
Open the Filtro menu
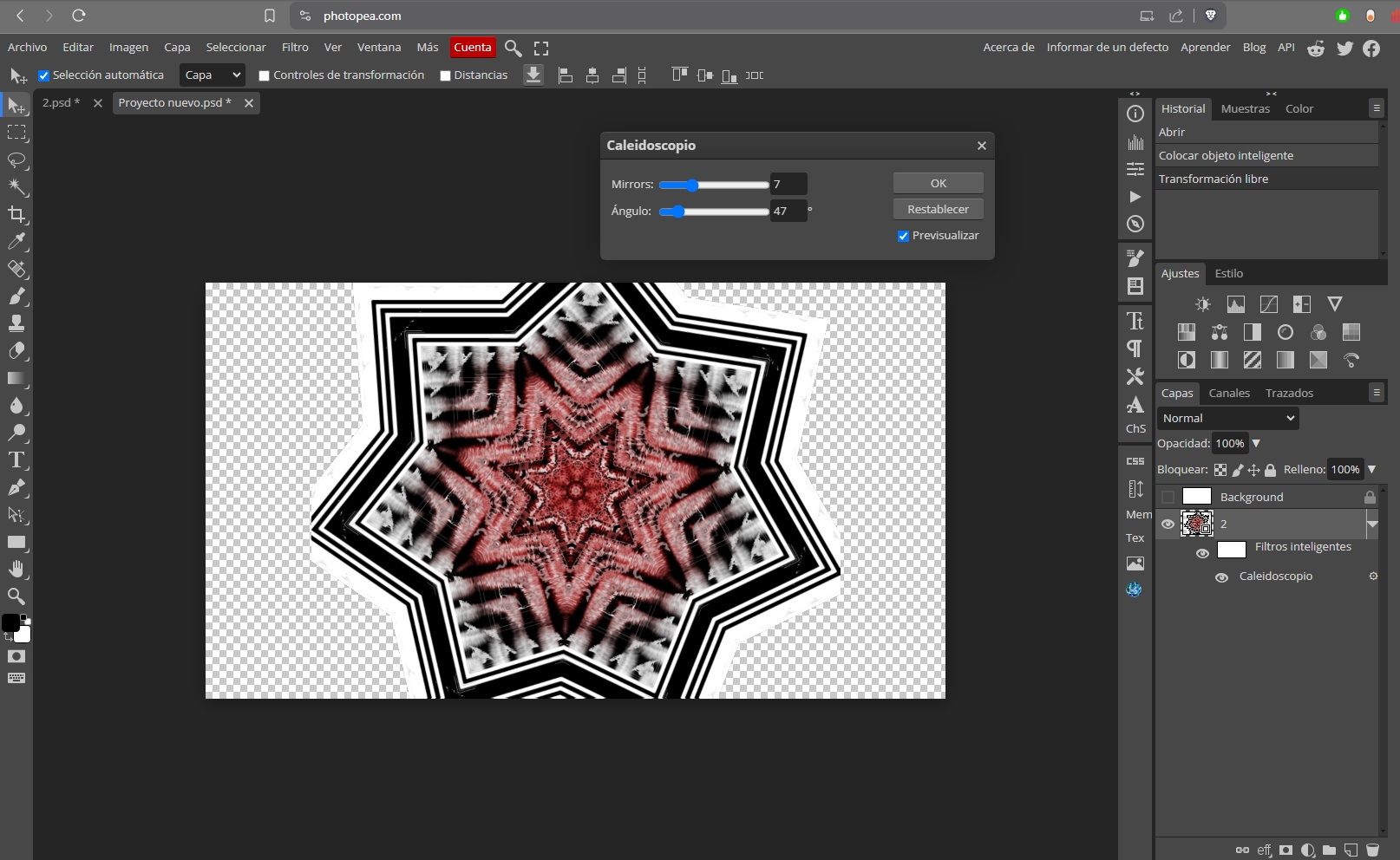click(x=295, y=47)
